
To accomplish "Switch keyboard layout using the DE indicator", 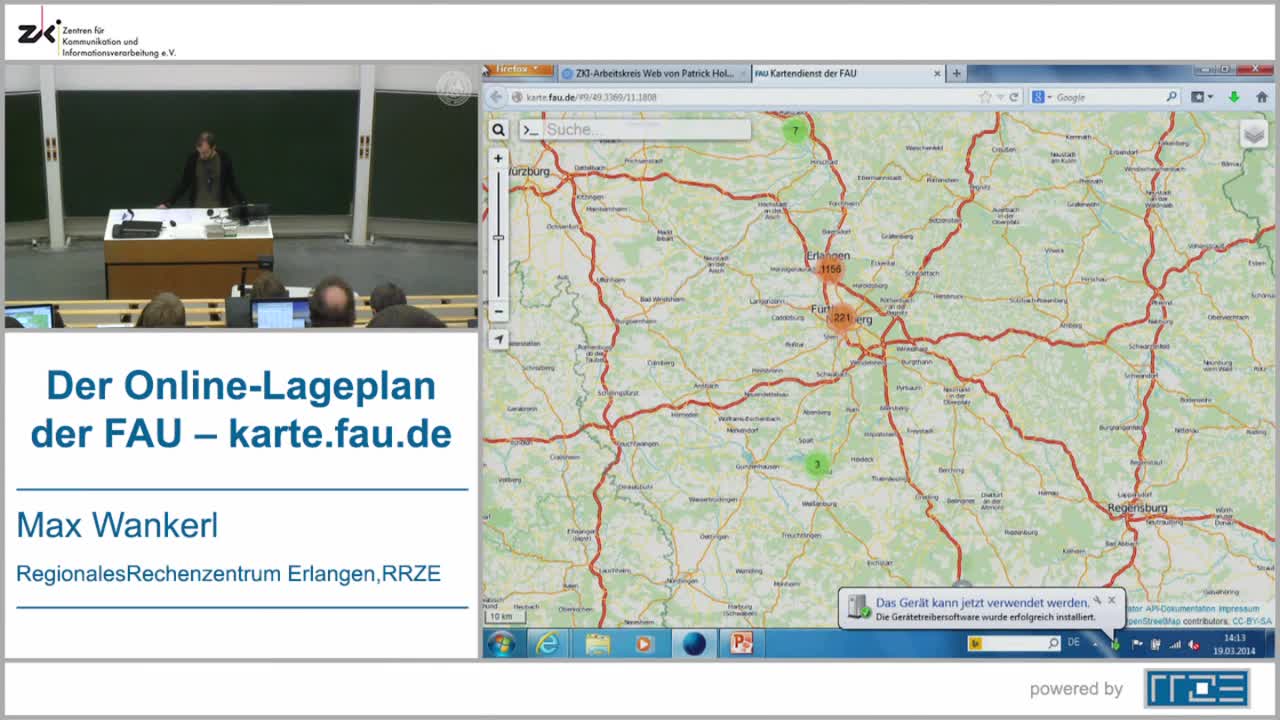I will (1075, 643).
